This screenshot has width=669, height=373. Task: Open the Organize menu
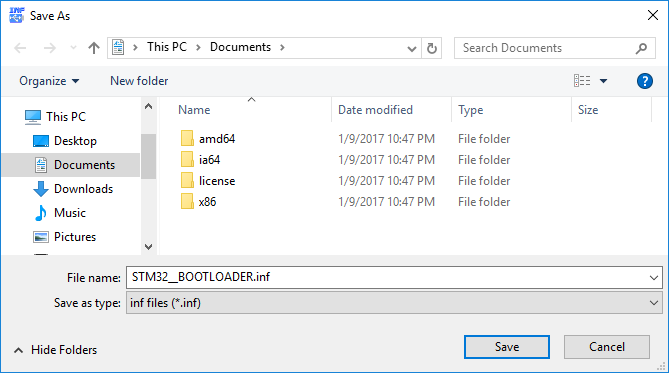(x=49, y=81)
